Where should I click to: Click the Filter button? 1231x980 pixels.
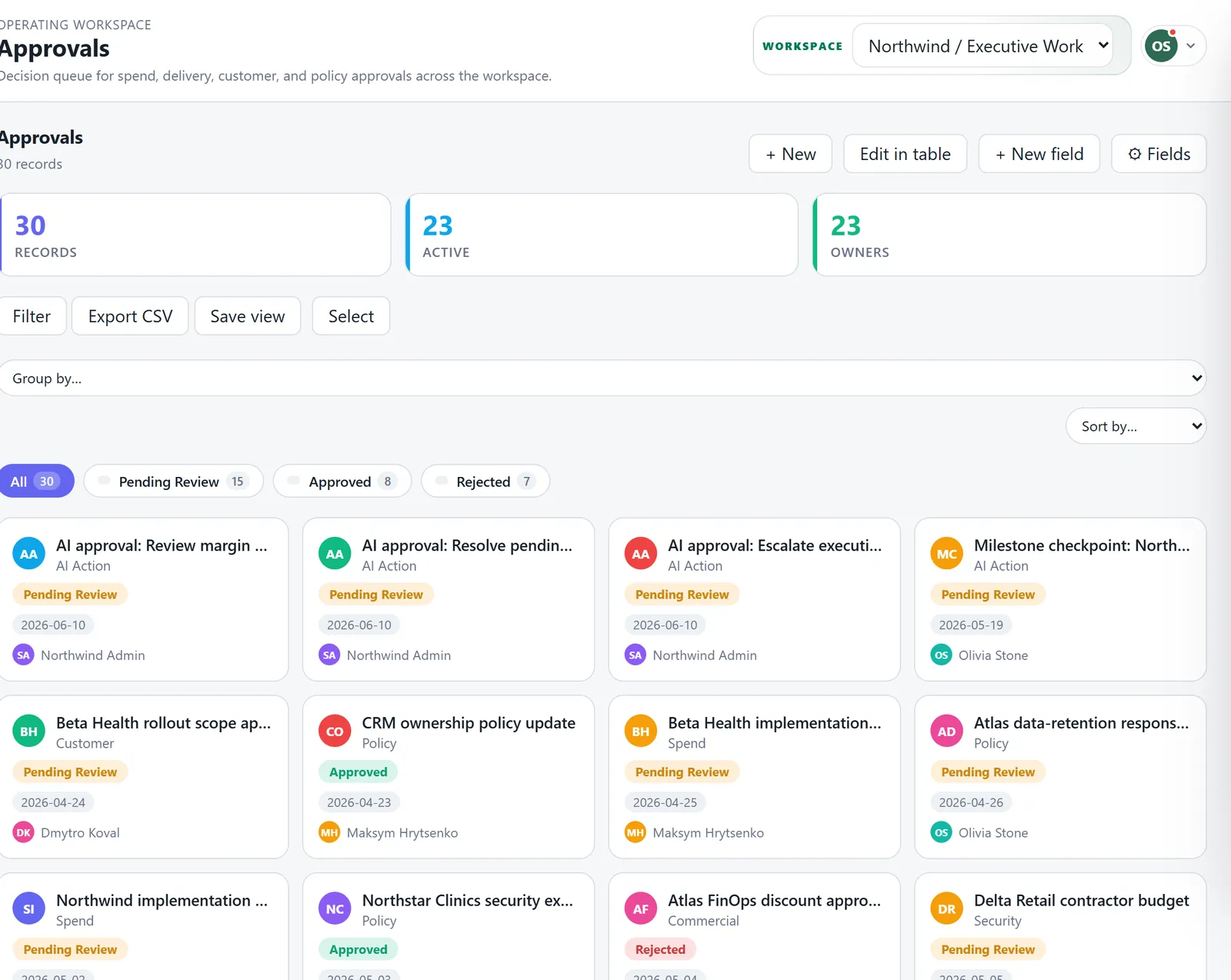(32, 316)
